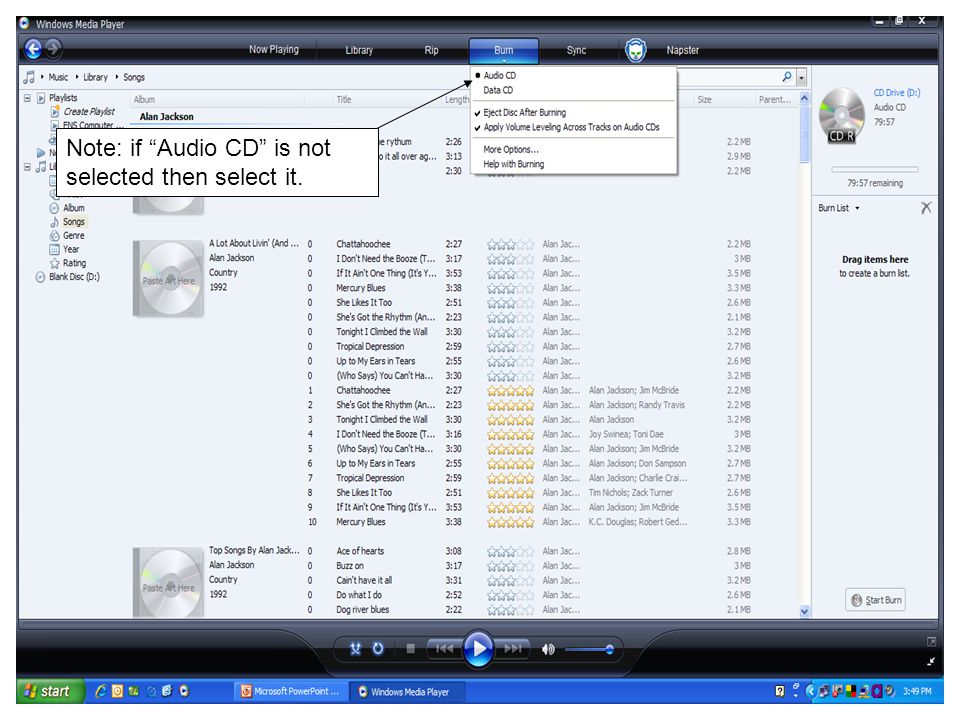The height and width of the screenshot is (720, 960).
Task: Click the CD Drive (D:) link
Action: pyautogui.click(x=896, y=92)
